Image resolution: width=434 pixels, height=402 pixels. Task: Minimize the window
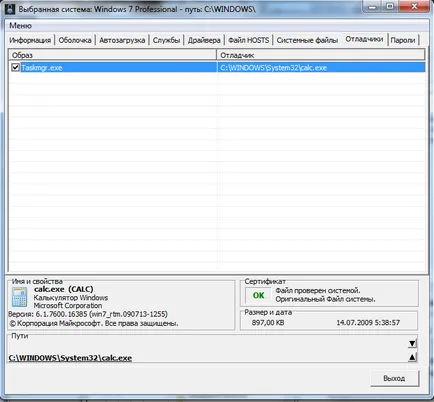point(373,7)
